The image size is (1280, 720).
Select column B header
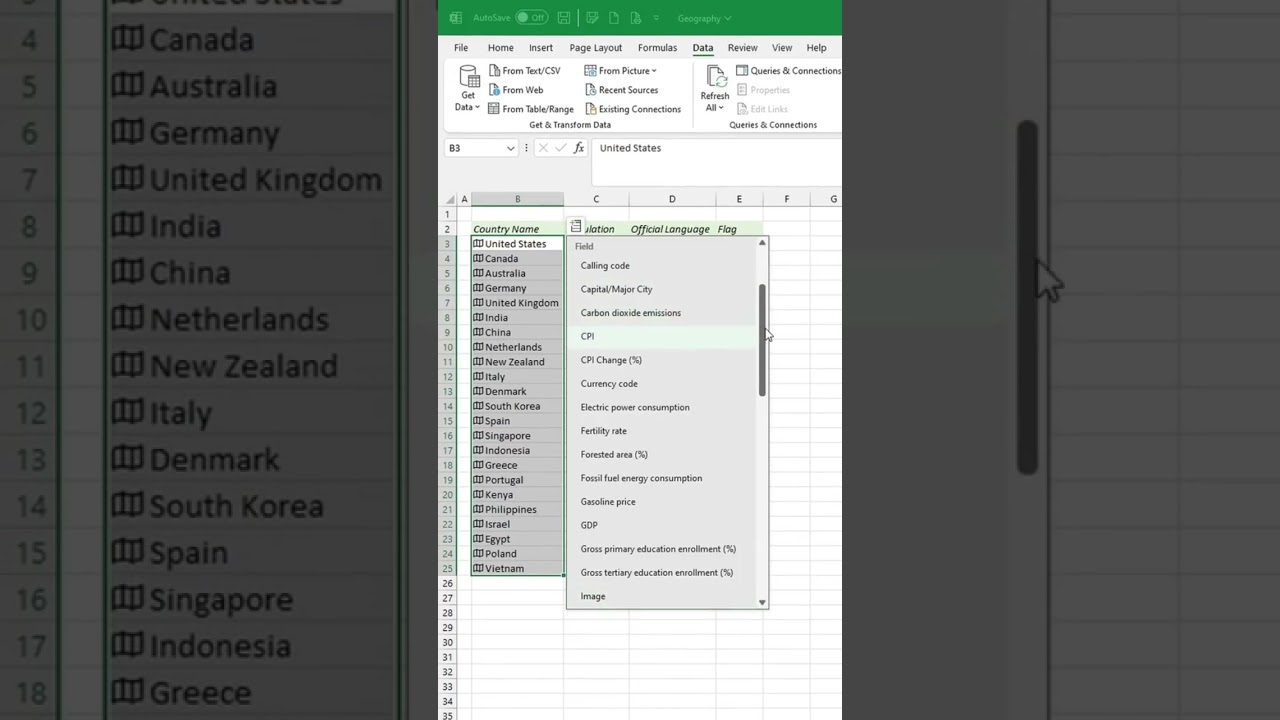click(517, 199)
